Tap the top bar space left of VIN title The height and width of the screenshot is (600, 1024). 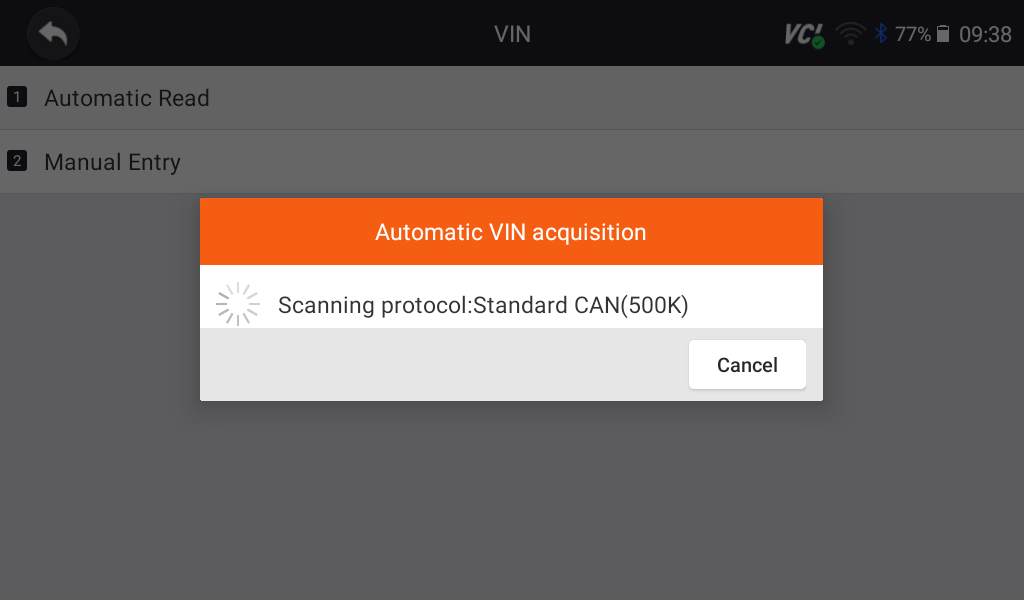pos(280,34)
